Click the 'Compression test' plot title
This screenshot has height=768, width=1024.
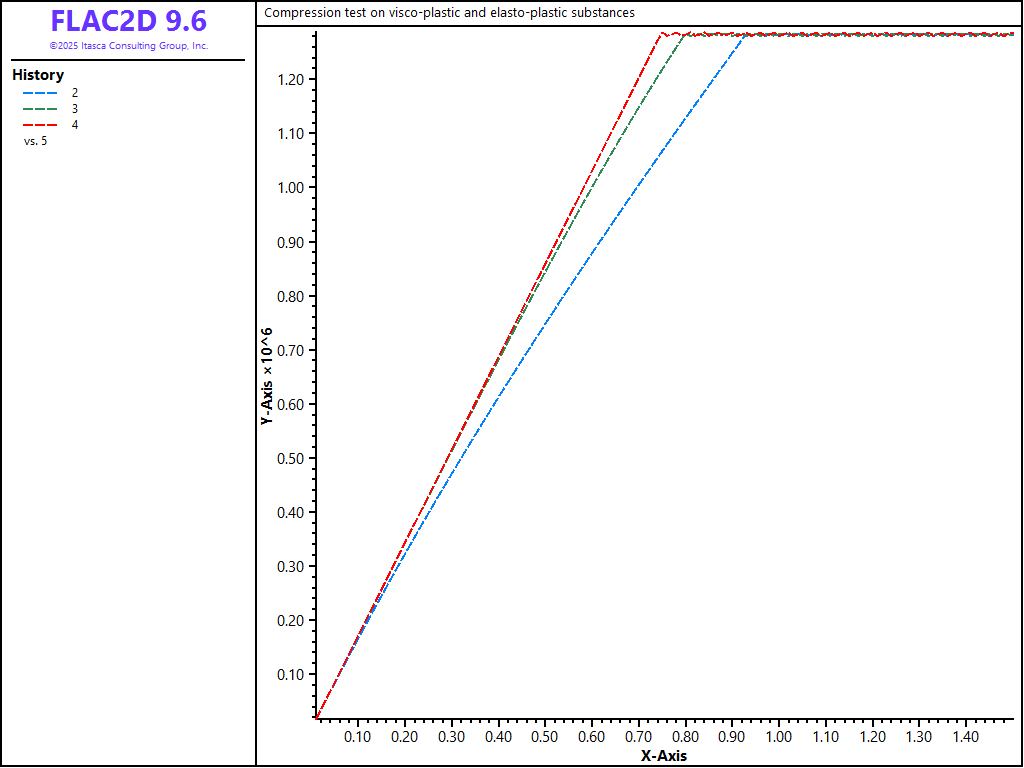coord(449,13)
